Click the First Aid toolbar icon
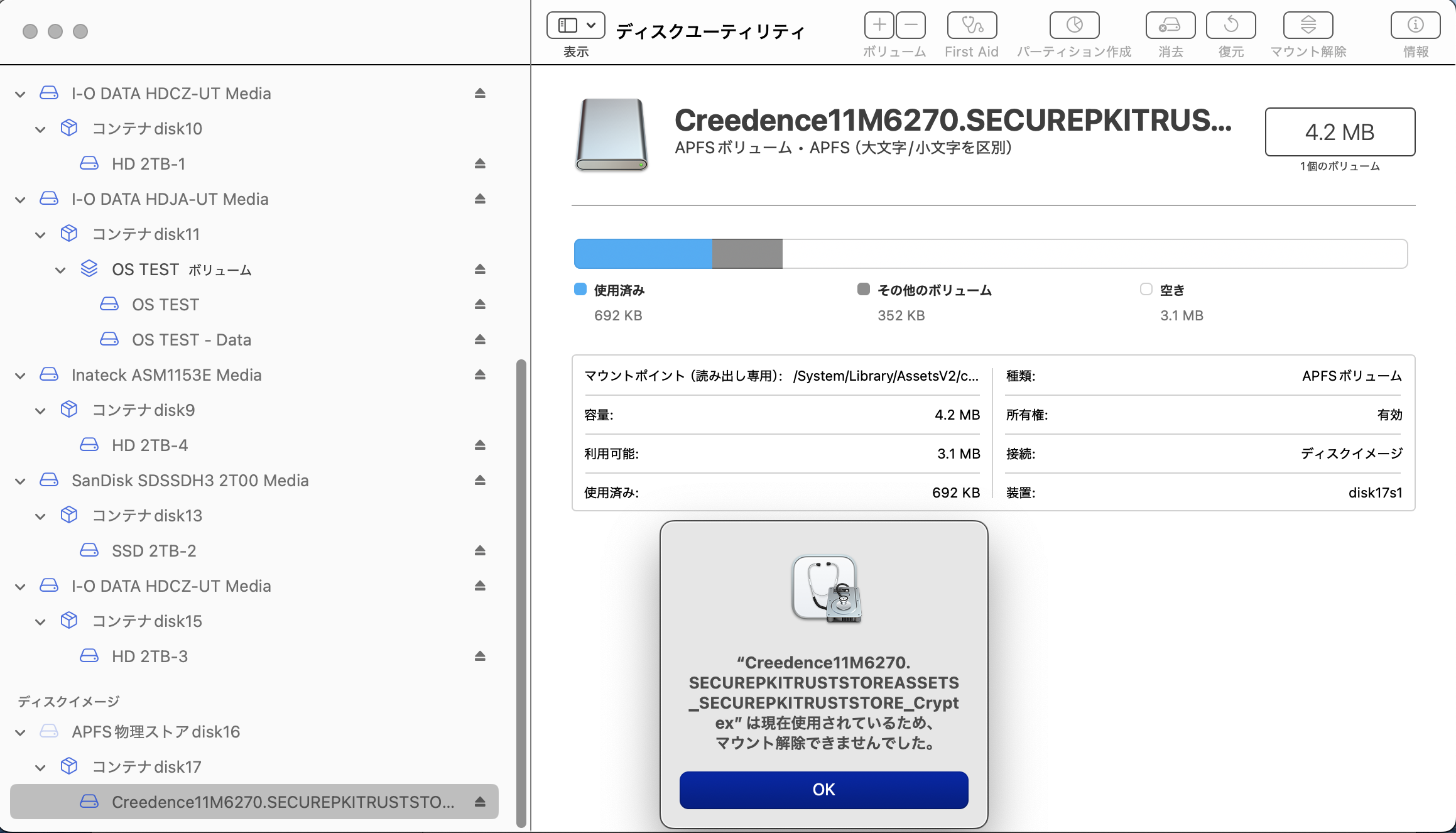 (x=971, y=26)
